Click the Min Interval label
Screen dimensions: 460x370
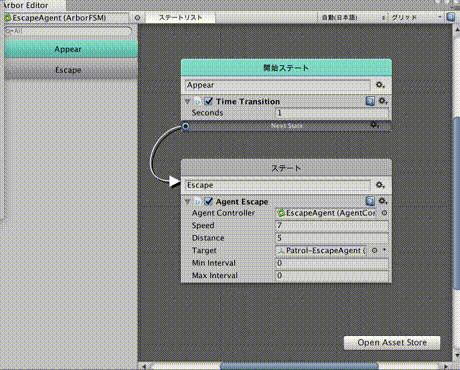214,263
